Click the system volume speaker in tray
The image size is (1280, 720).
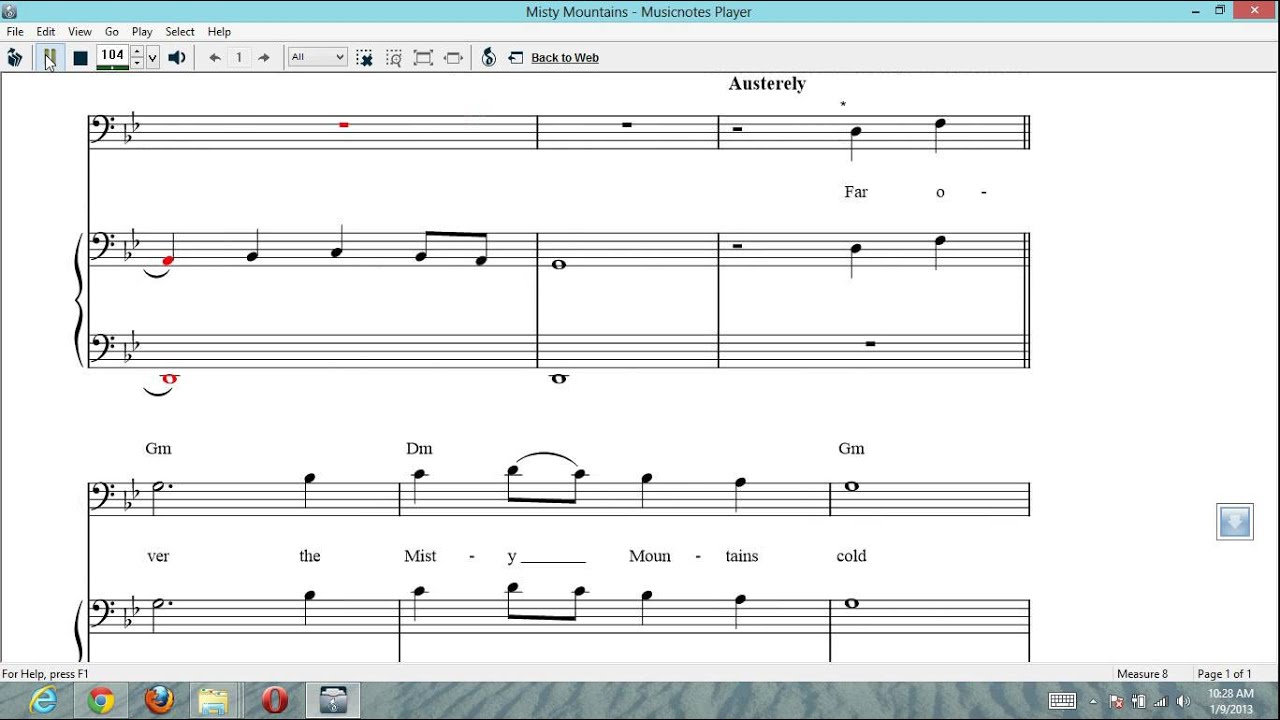[x=1183, y=701]
